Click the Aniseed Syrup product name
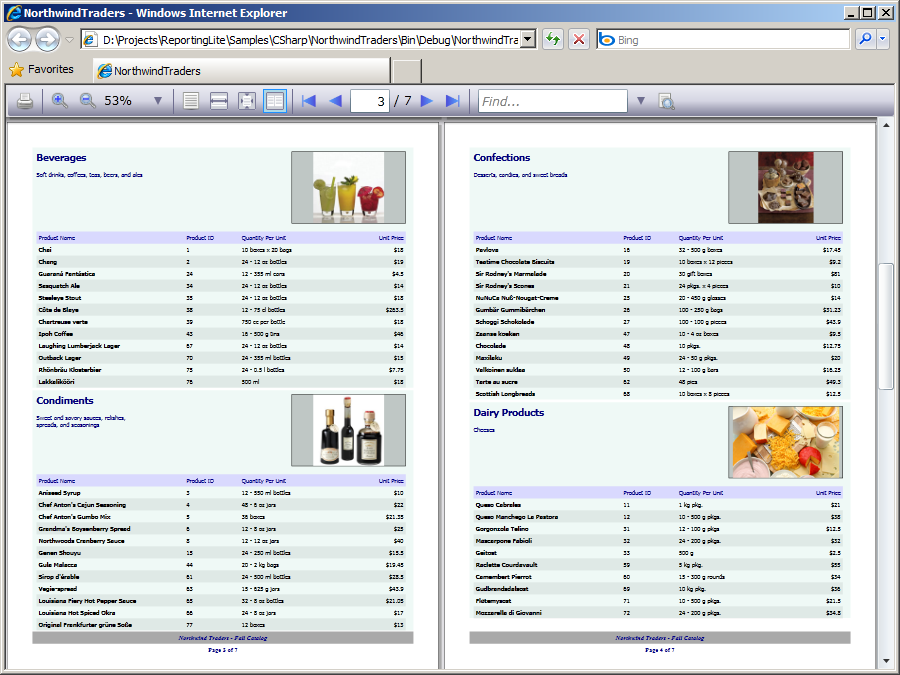Screen dimensions: 900x675 [60, 493]
